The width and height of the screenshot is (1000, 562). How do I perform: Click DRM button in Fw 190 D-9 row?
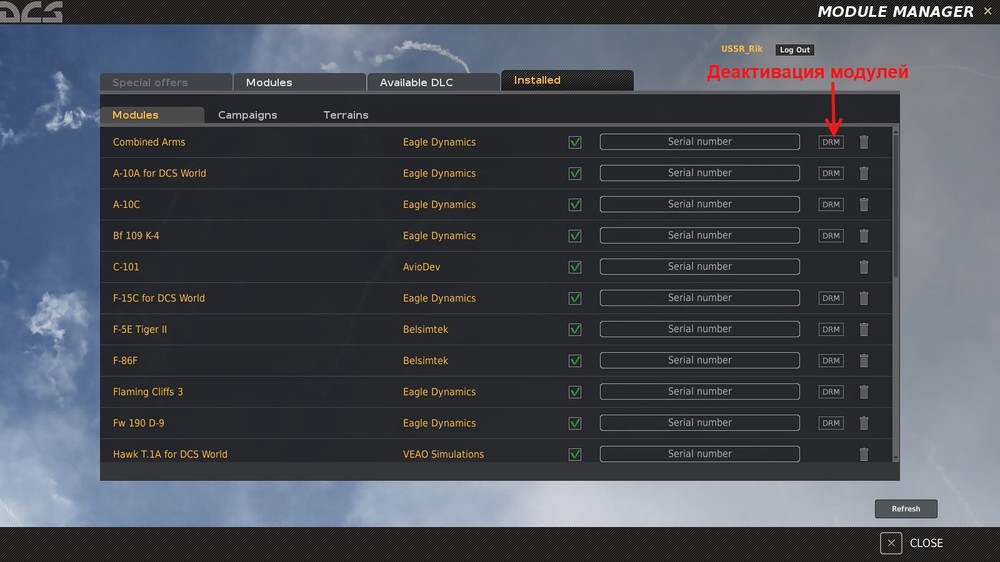click(831, 423)
